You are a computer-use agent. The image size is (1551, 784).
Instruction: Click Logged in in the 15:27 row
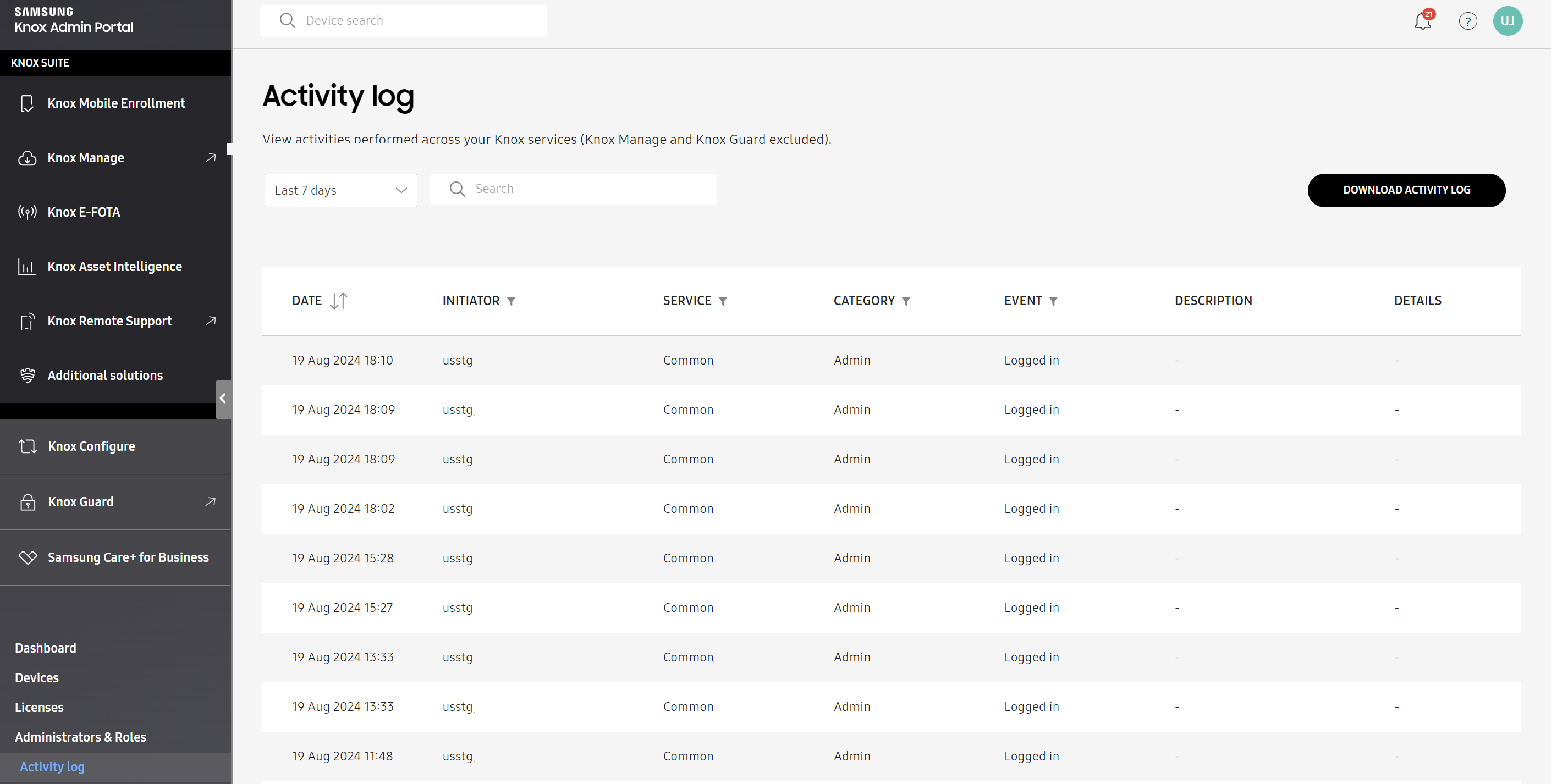[1031, 608]
